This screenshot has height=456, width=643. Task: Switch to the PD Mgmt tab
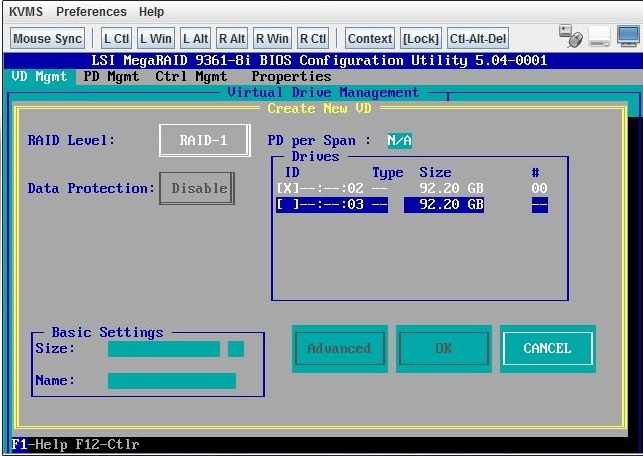[x=111, y=77]
